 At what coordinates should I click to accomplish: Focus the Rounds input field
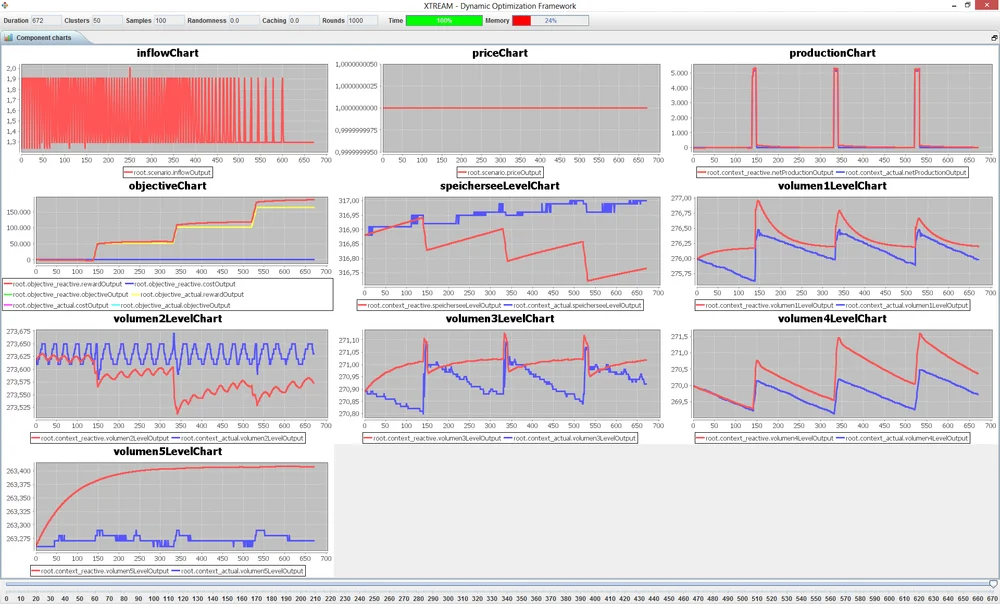[x=362, y=20]
